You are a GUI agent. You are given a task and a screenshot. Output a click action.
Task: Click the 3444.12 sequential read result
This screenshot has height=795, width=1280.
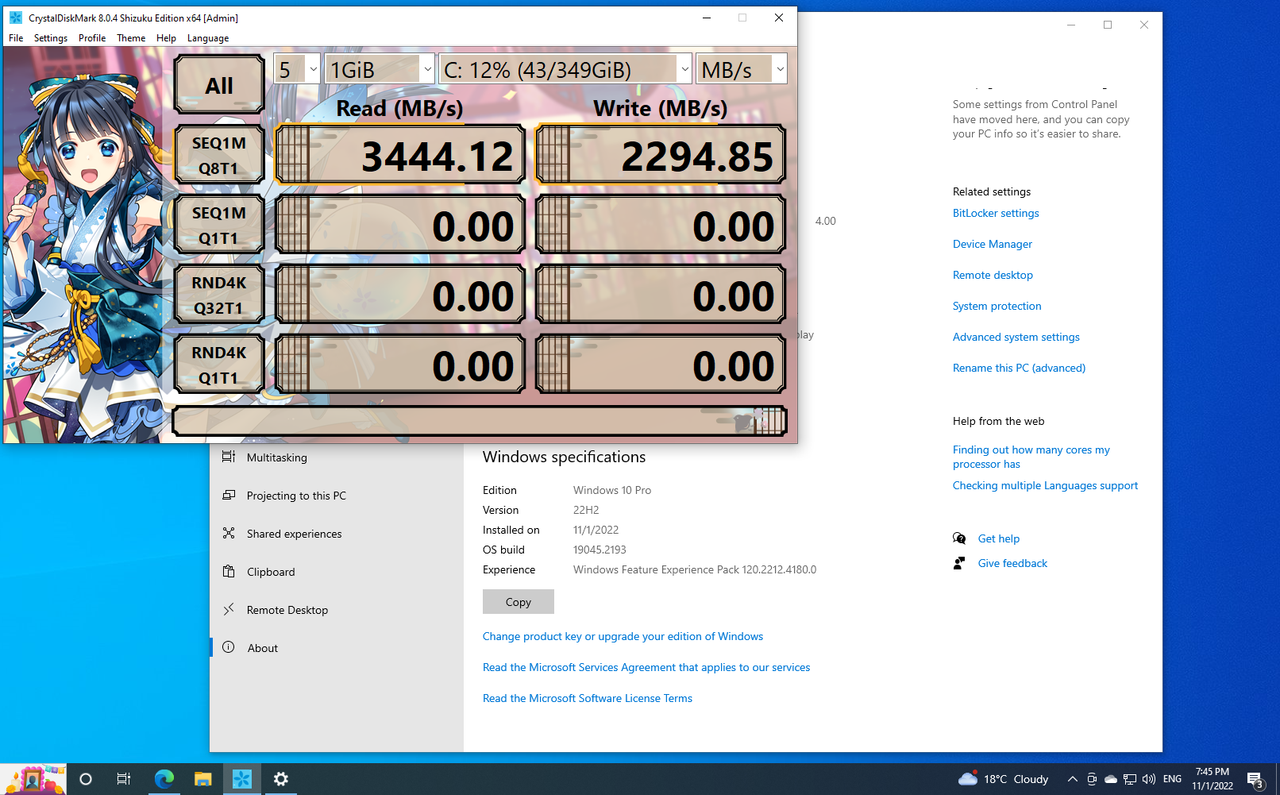[400, 155]
